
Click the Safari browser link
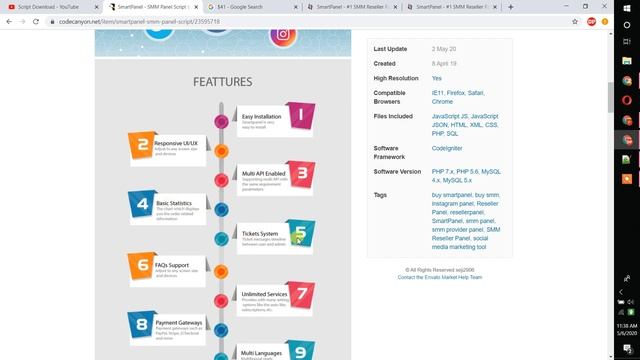[x=476, y=93]
